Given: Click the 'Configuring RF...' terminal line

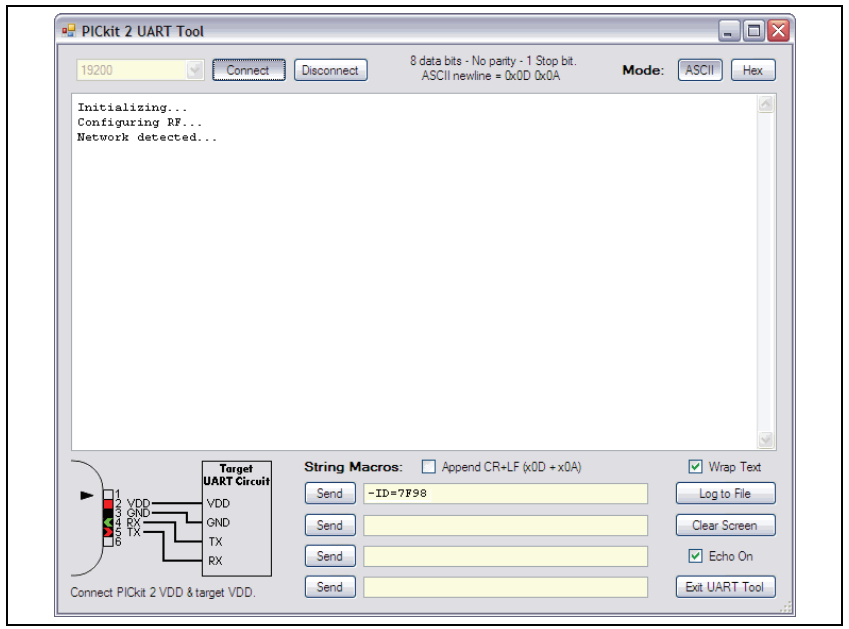Looking at the screenshot, I should pyautogui.click(x=139, y=122).
